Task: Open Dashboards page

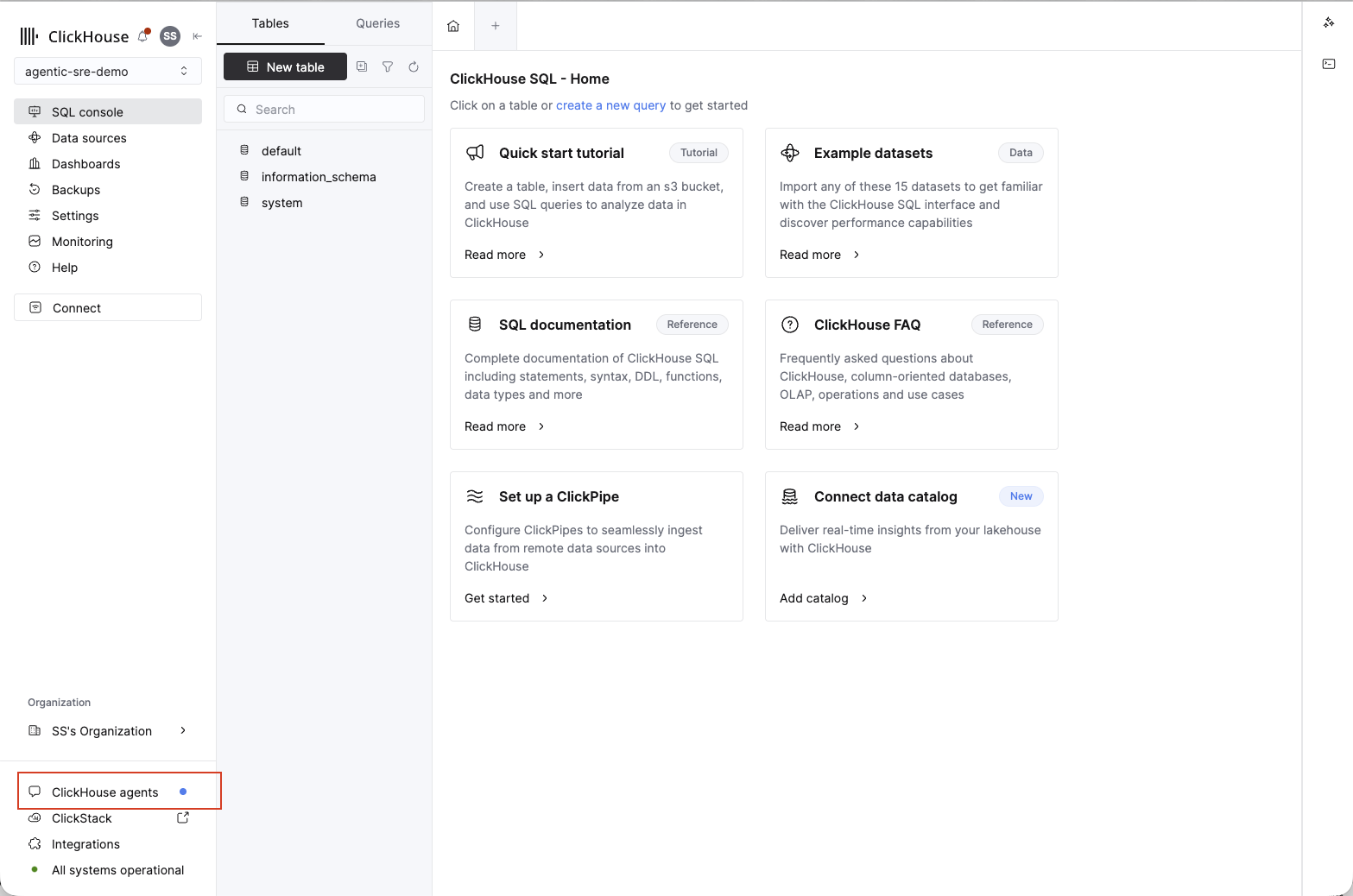Action: (x=108, y=163)
